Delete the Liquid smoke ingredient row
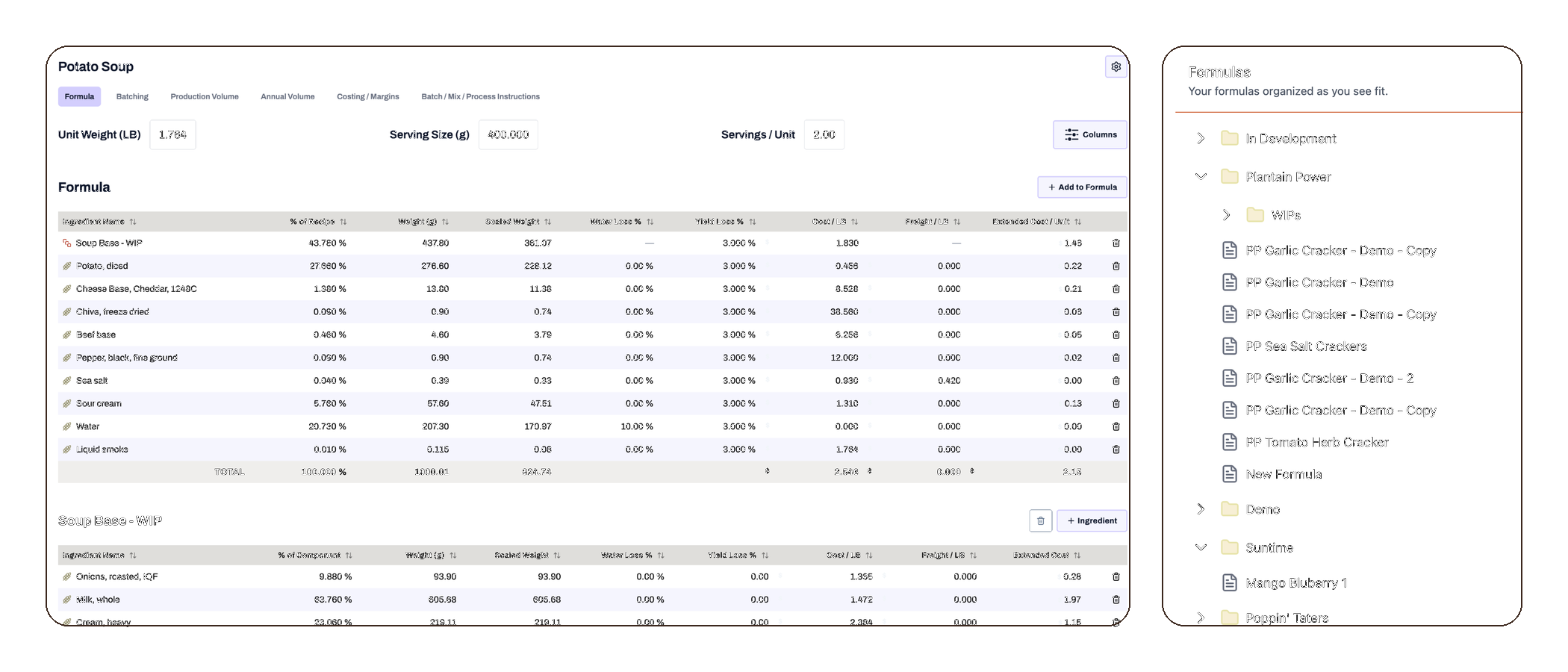The height and width of the screenshot is (672, 1568). [1116, 449]
